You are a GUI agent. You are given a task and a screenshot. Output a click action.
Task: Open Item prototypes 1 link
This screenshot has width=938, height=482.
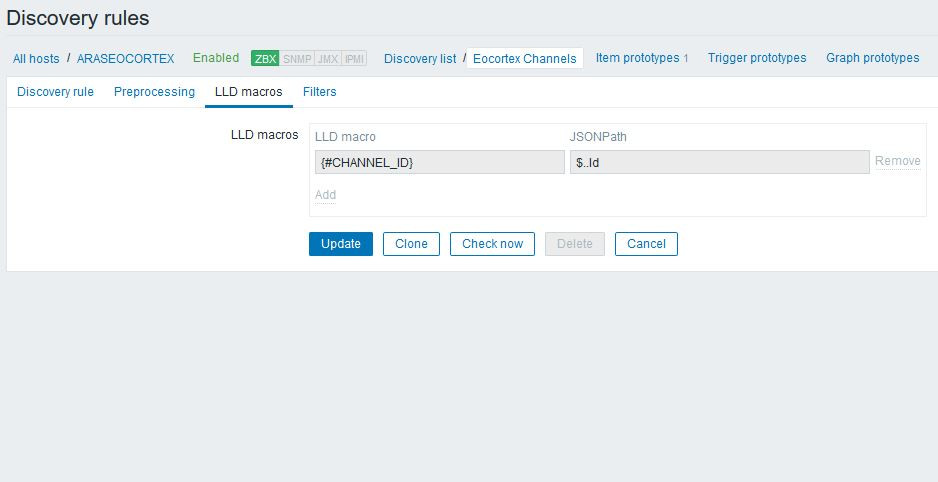[642, 58]
